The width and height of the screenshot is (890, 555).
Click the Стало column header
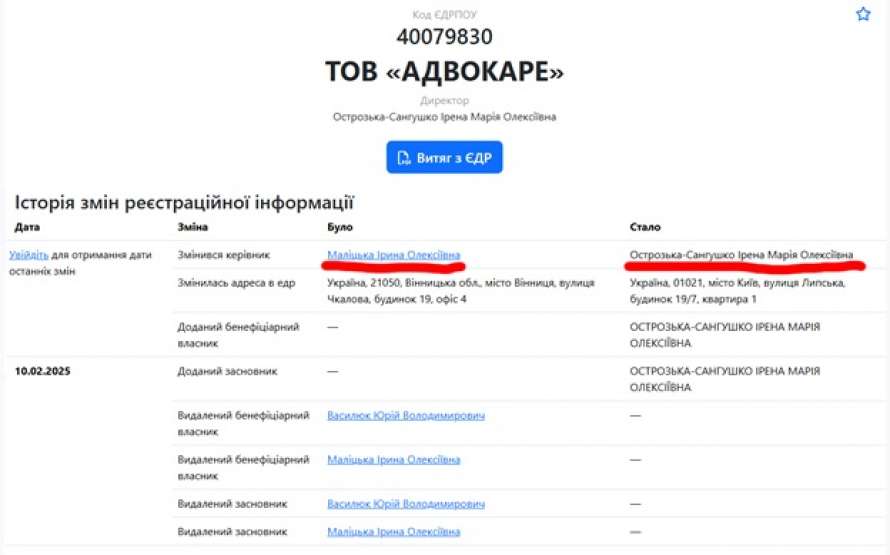click(x=645, y=227)
